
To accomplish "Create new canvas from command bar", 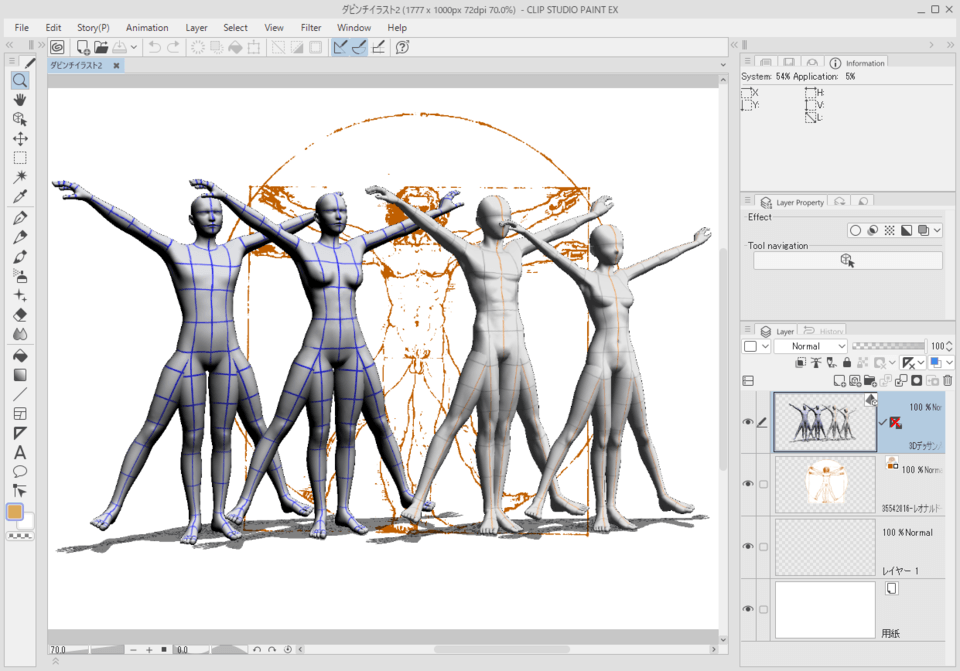I will pyautogui.click(x=83, y=47).
